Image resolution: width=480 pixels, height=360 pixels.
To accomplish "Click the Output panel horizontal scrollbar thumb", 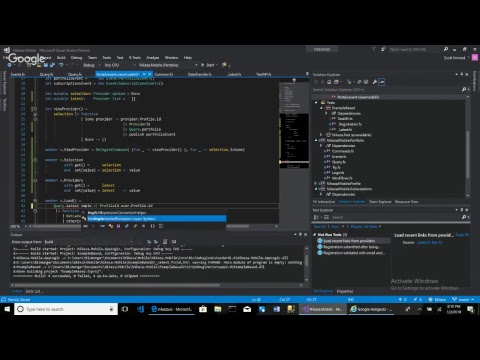I will click(x=117, y=285).
